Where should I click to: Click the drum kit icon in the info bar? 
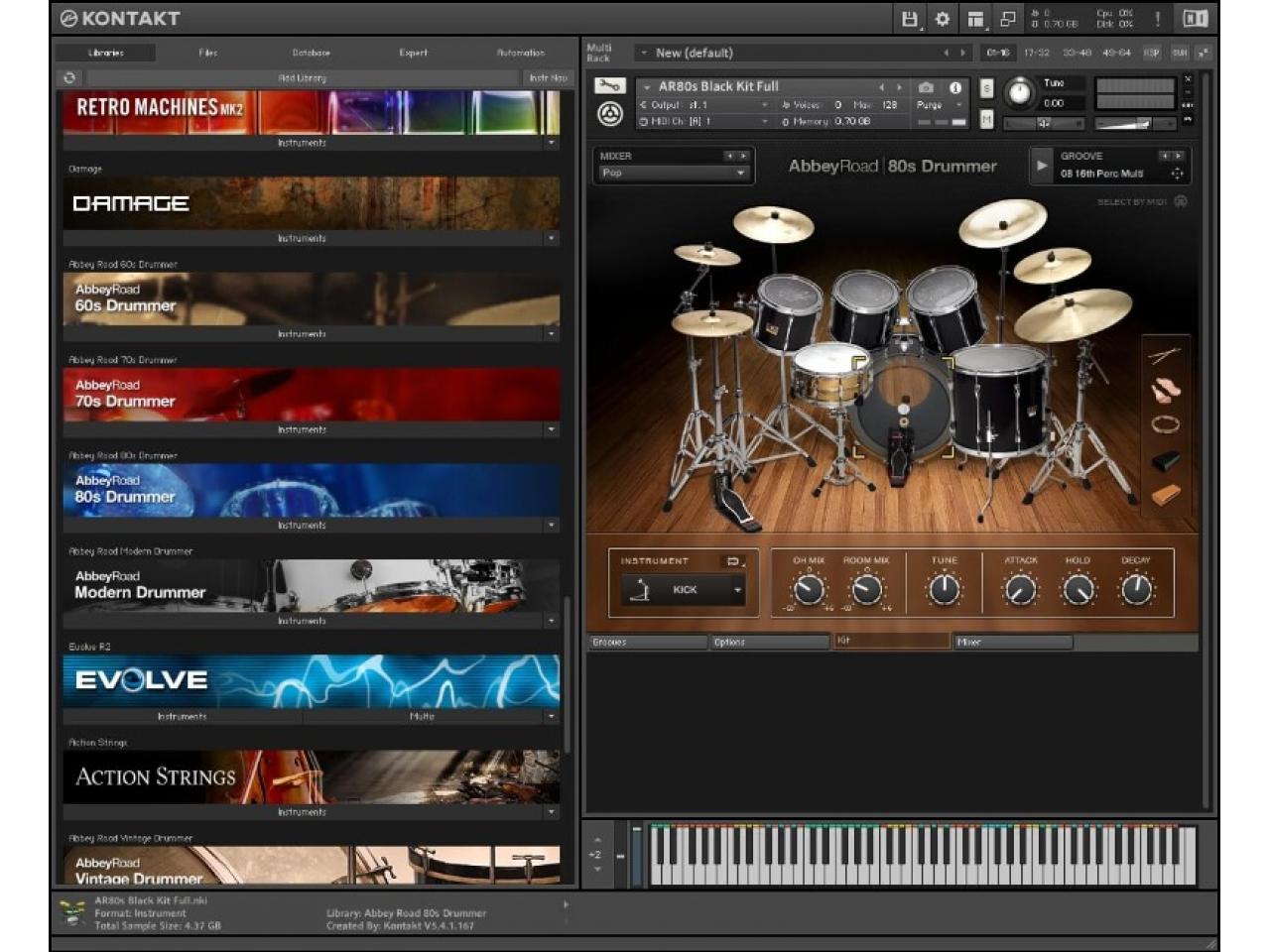[72, 912]
